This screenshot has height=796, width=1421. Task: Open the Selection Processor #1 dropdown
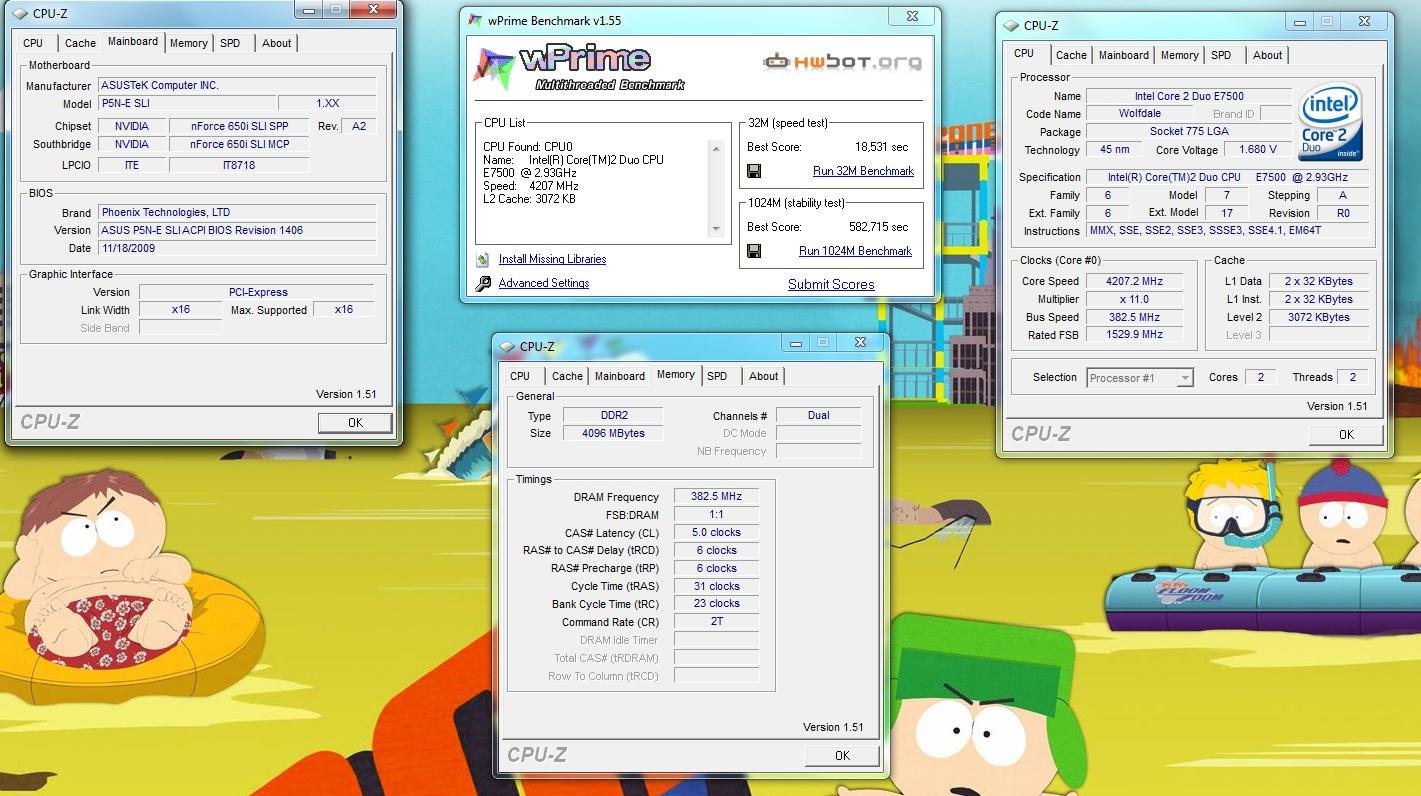click(x=1140, y=378)
